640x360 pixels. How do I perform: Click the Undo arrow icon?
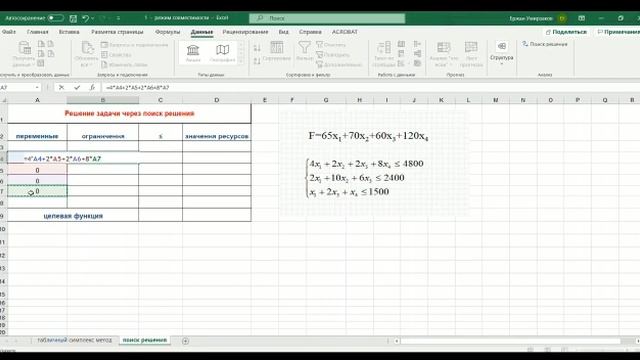coord(85,18)
